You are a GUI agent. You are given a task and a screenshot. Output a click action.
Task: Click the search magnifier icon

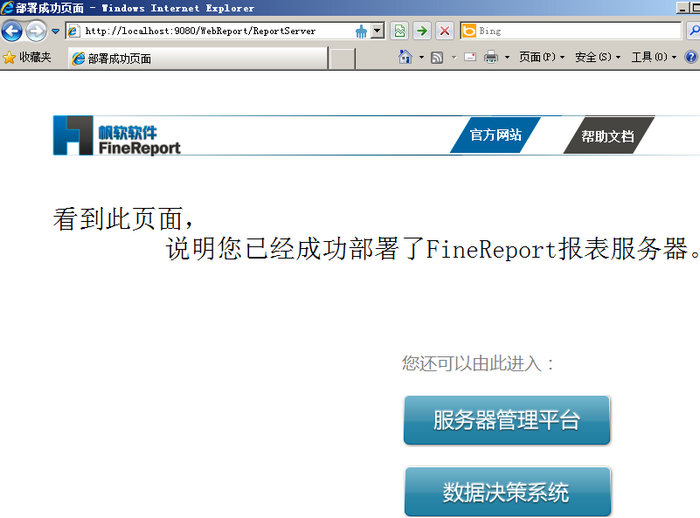(x=694, y=31)
